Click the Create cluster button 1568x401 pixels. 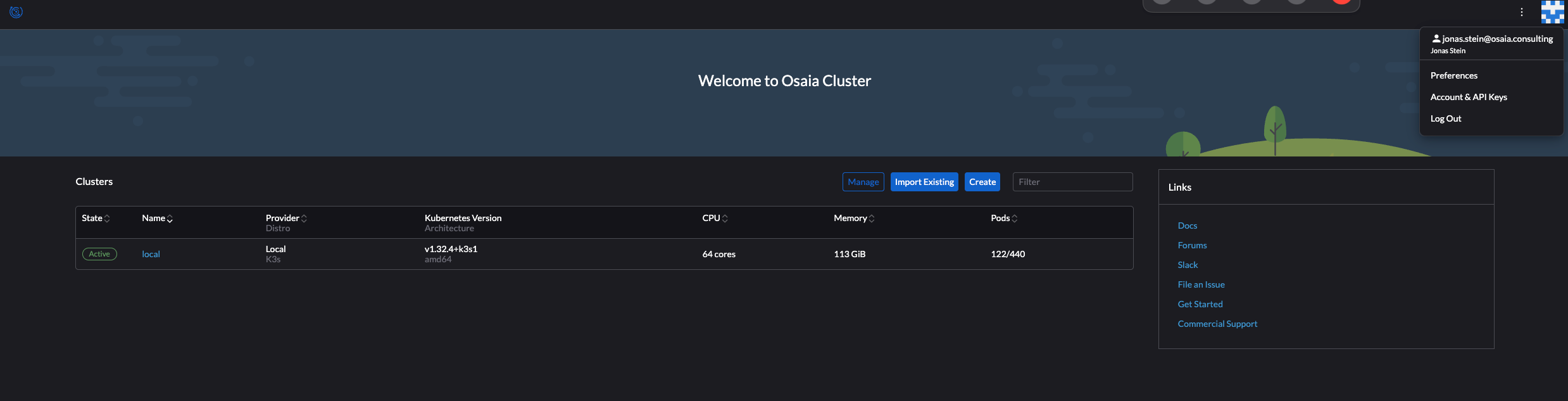[x=982, y=182]
